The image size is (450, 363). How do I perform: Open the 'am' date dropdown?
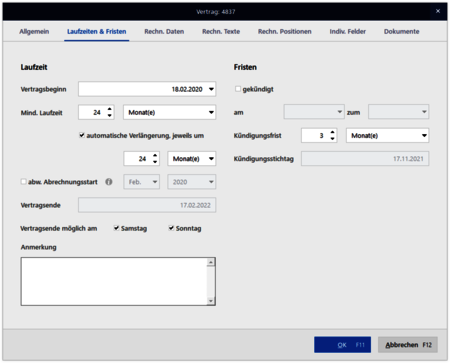click(314, 112)
